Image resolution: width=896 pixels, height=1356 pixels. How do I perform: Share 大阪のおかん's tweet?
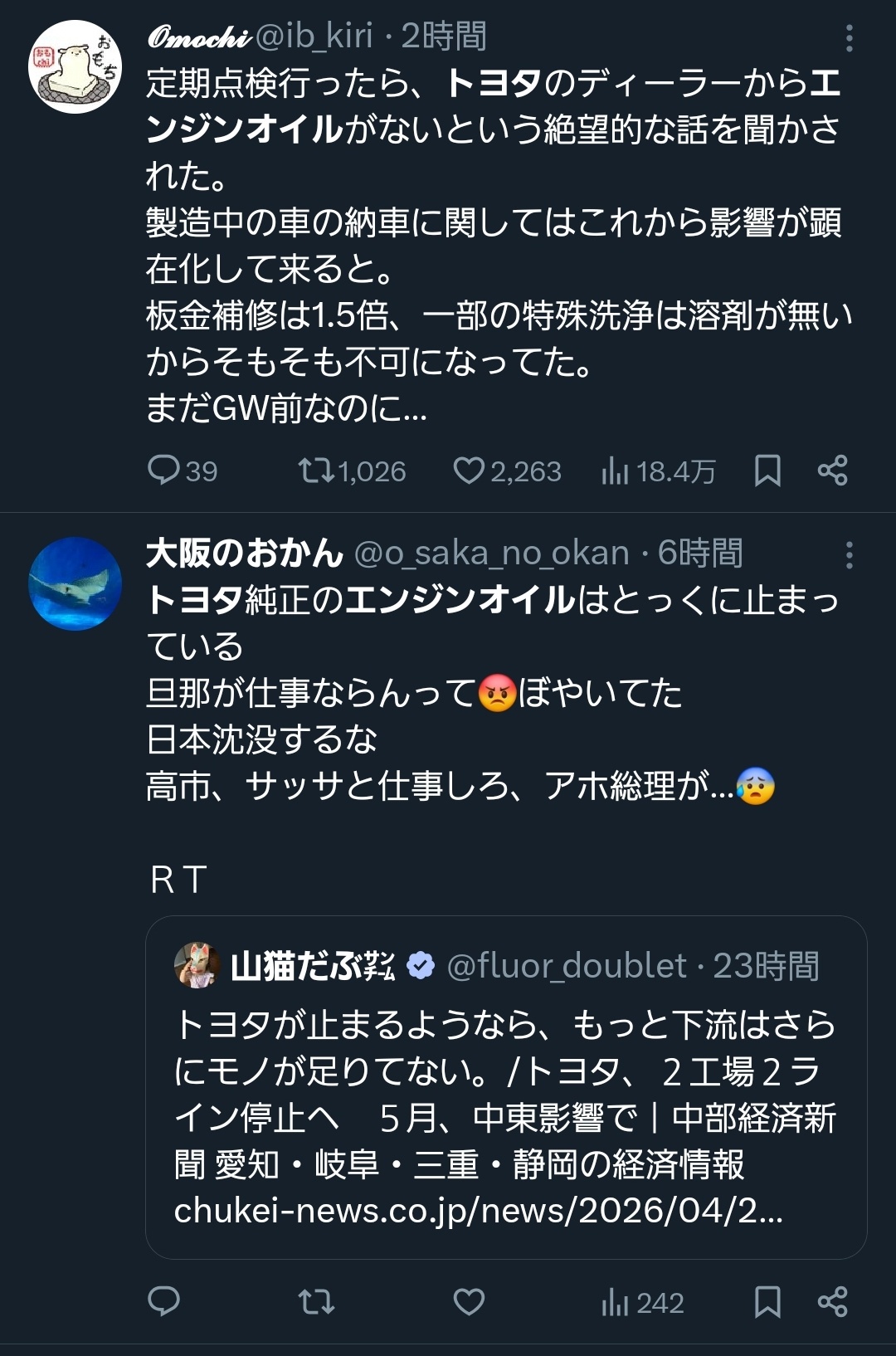click(x=832, y=1301)
